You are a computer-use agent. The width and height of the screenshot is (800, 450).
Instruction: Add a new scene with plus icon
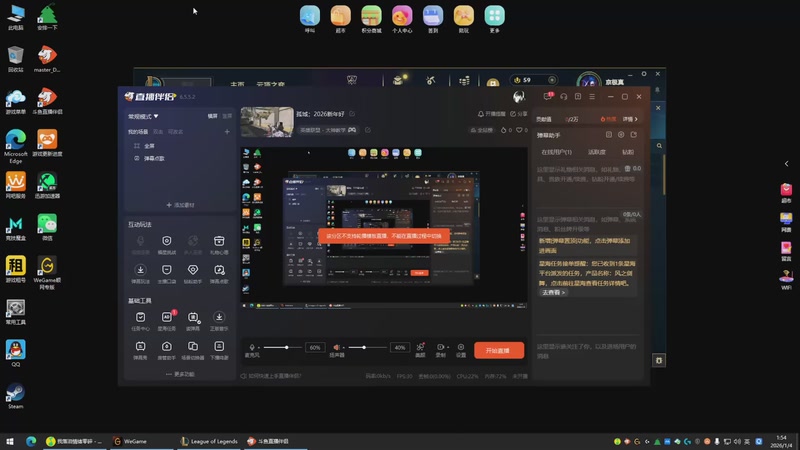[x=227, y=132]
